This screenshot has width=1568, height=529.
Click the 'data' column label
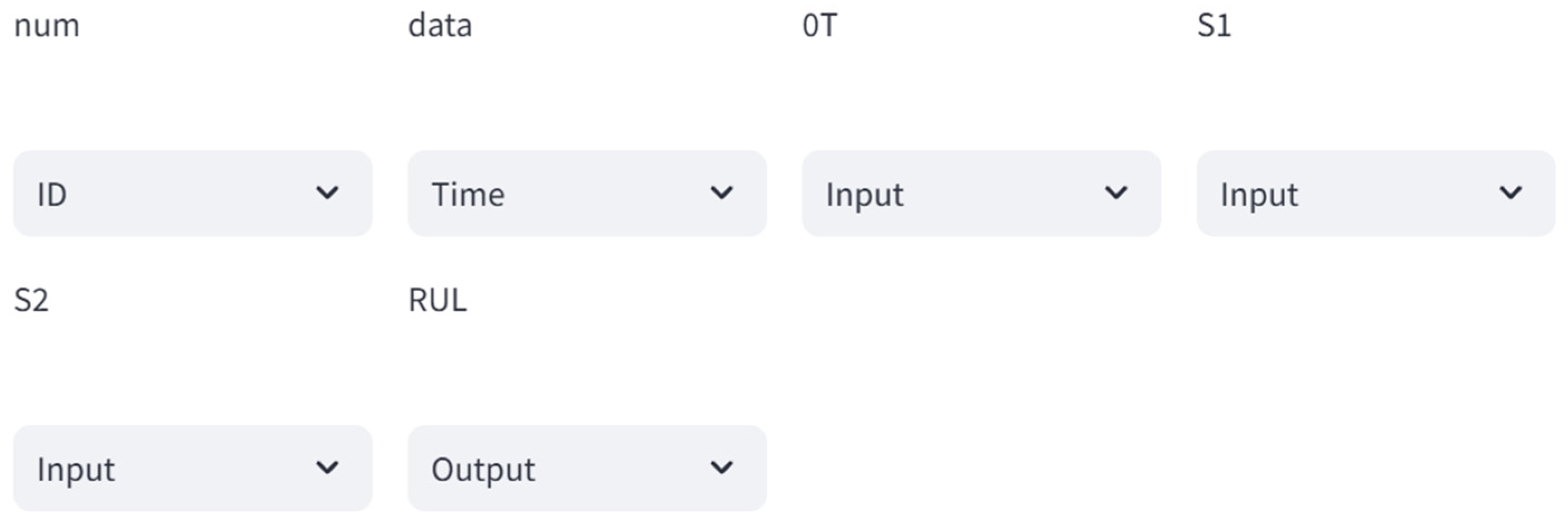pos(440,26)
